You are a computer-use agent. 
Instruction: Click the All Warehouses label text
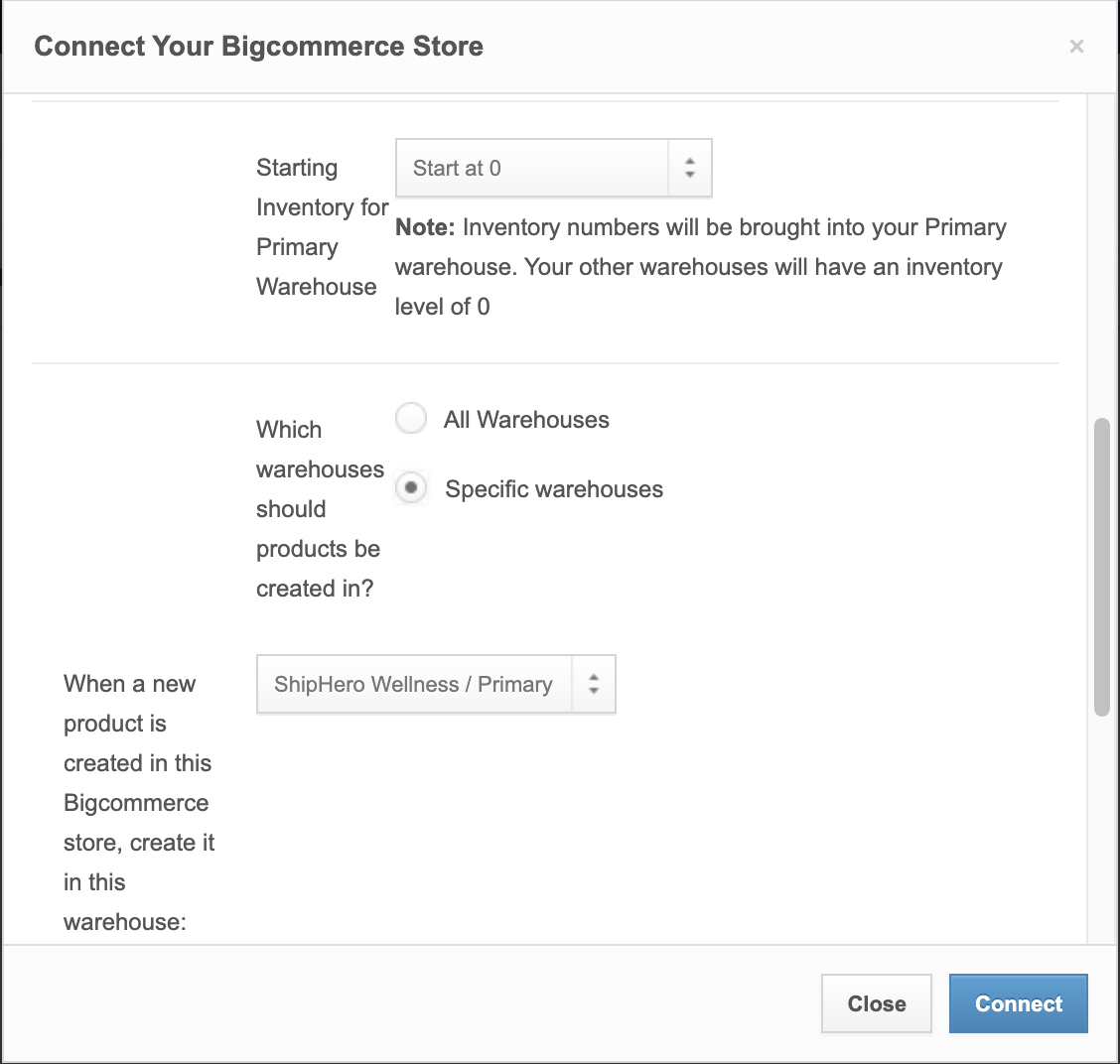[526, 419]
